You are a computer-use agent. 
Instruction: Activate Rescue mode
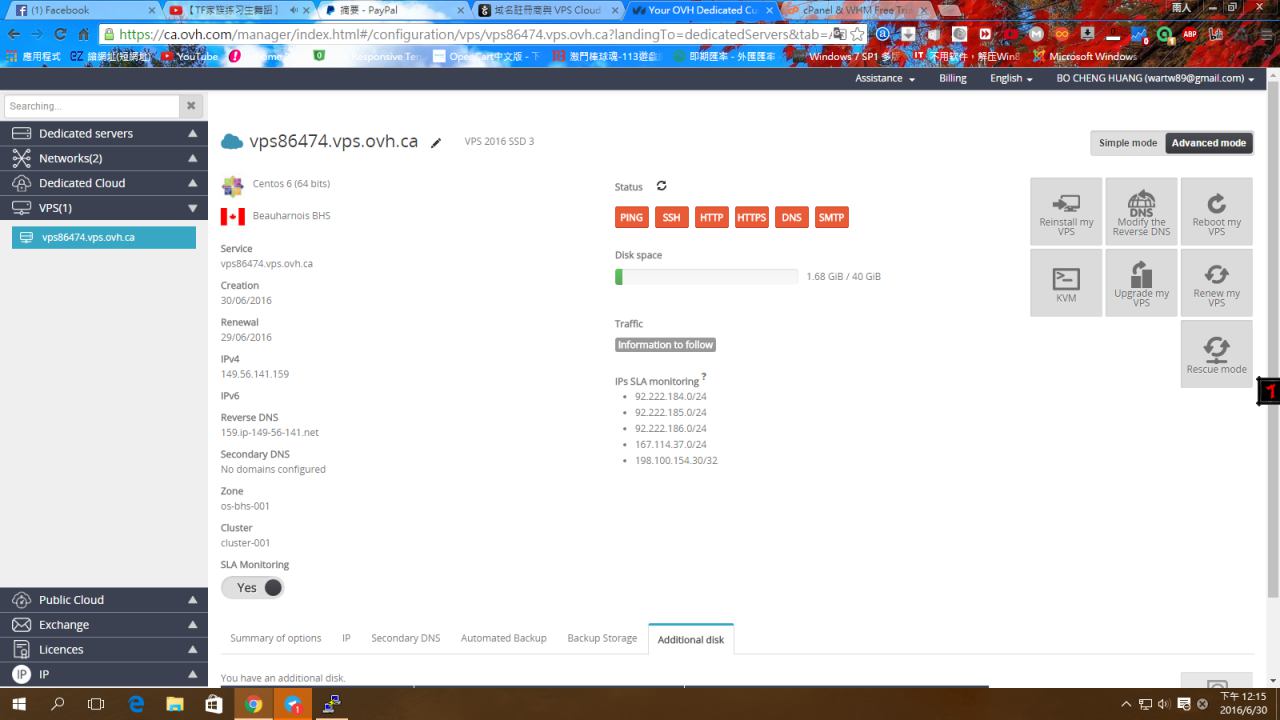1216,354
